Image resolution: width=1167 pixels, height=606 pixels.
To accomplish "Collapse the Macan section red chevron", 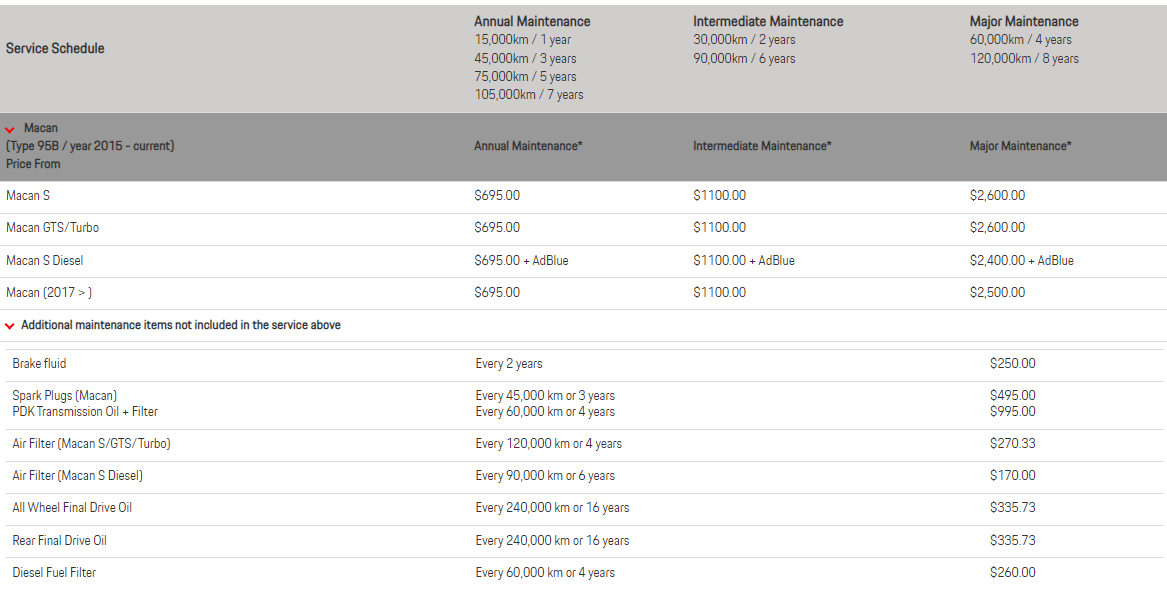I will click(10, 129).
